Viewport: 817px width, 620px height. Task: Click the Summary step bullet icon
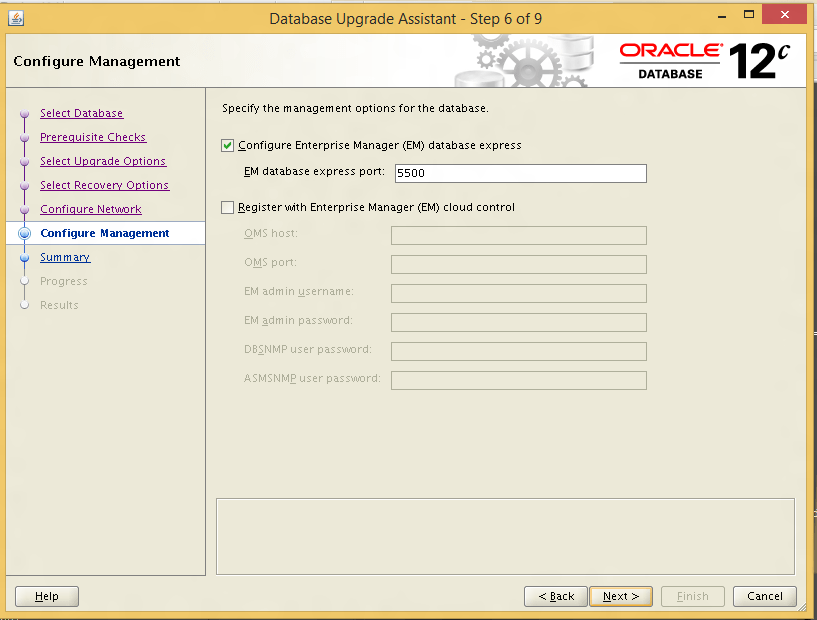tap(24, 257)
